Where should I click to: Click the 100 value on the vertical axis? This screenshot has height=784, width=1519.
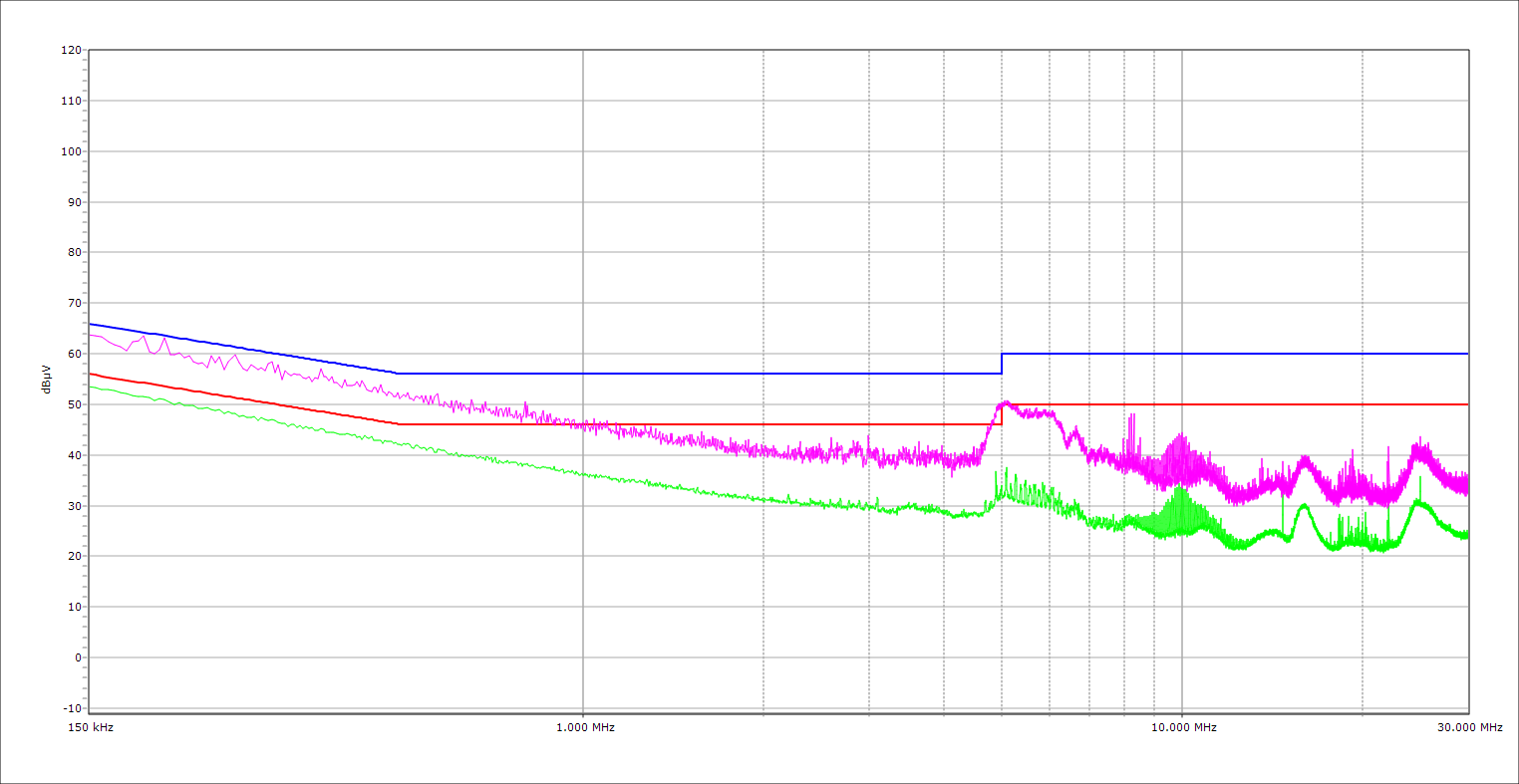pyautogui.click(x=71, y=151)
